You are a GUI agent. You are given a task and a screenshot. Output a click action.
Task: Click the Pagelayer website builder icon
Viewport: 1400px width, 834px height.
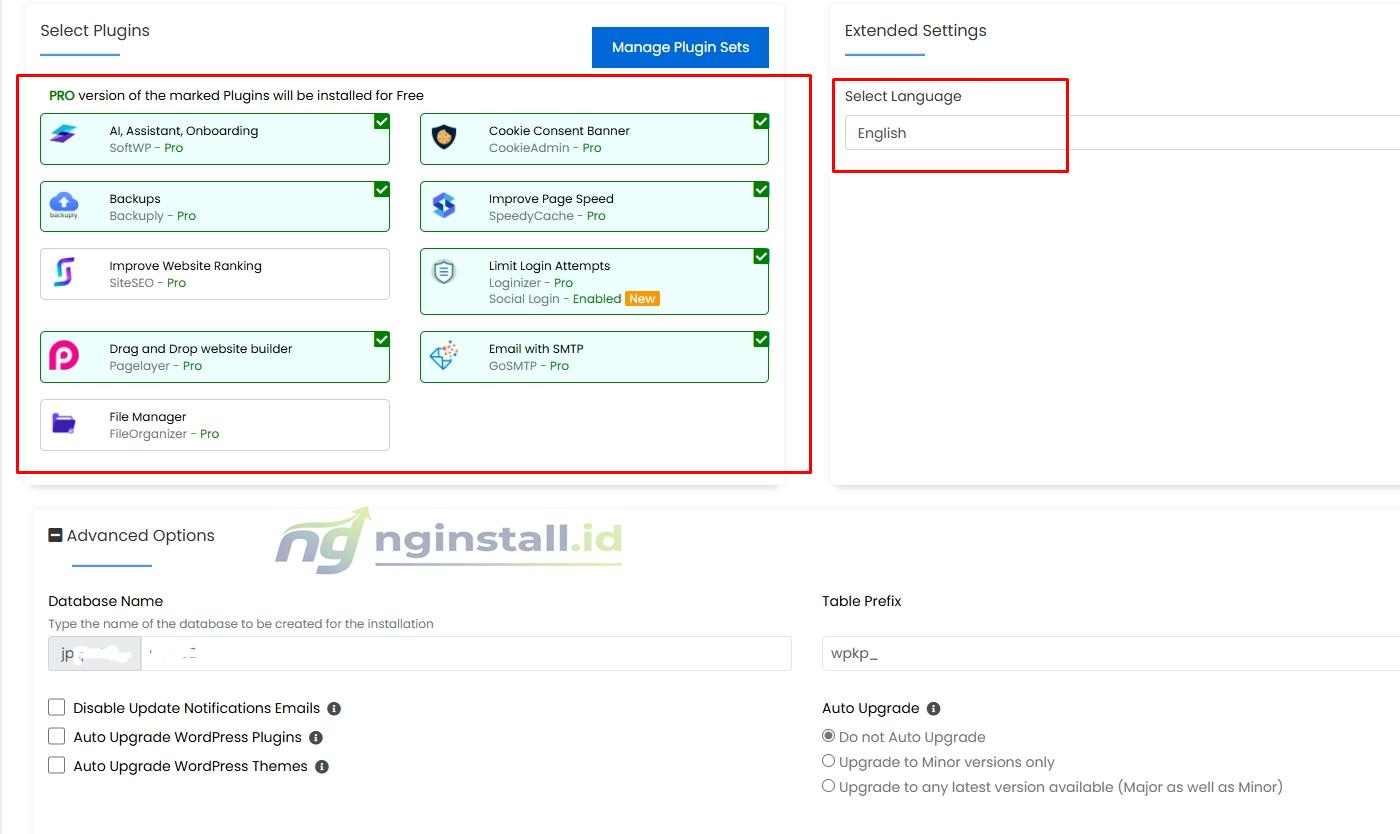[63, 356]
